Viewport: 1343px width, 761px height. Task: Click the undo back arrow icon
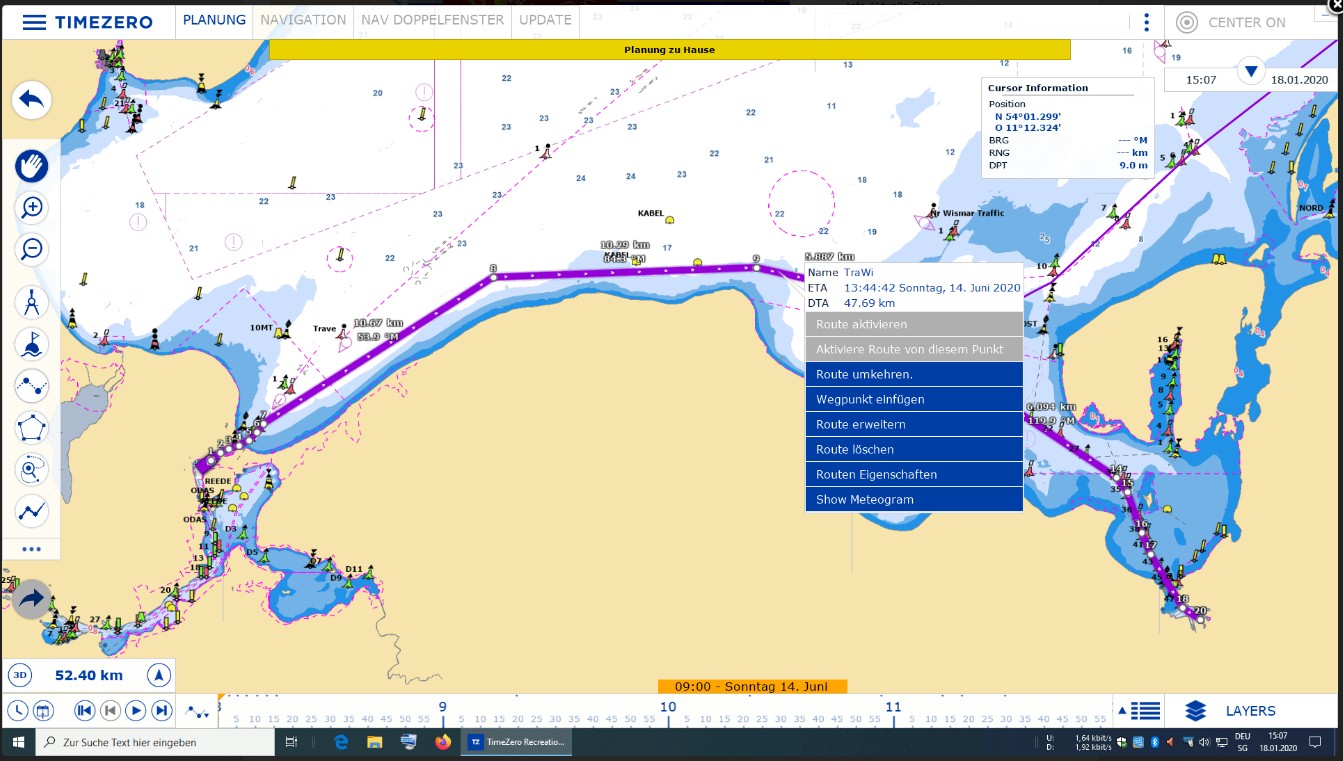32,100
